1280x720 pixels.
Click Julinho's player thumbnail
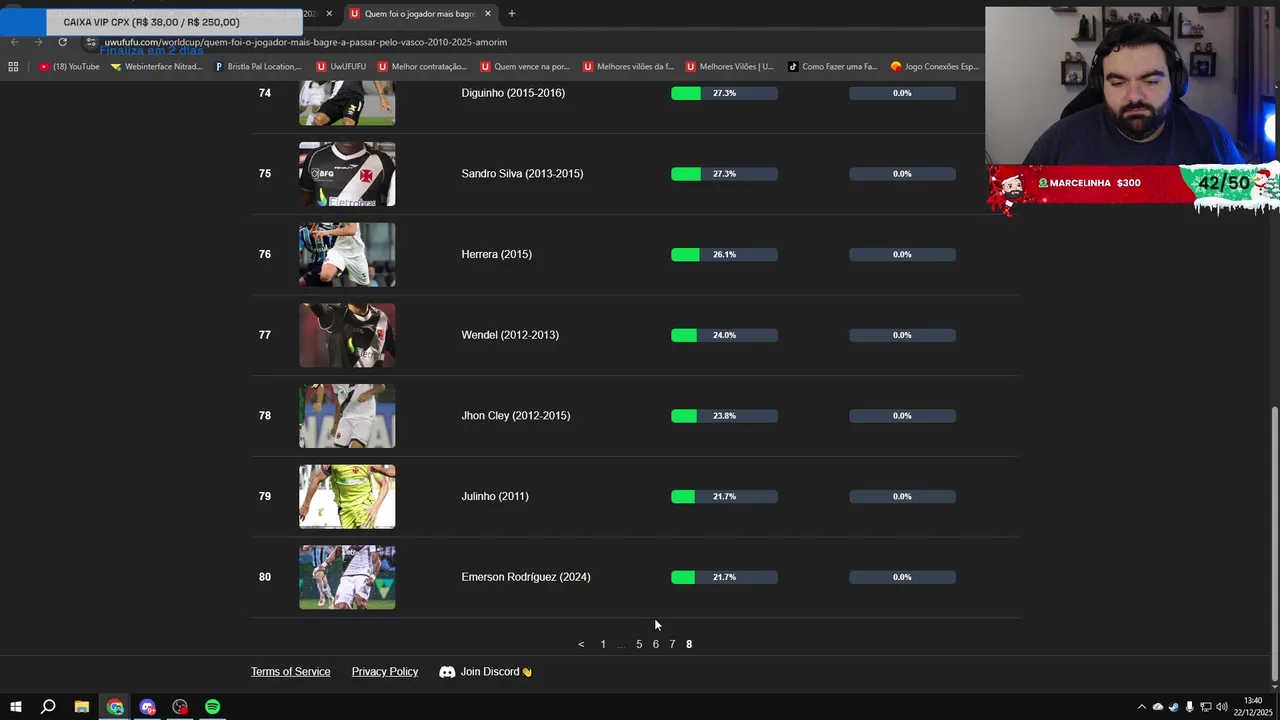pos(347,497)
